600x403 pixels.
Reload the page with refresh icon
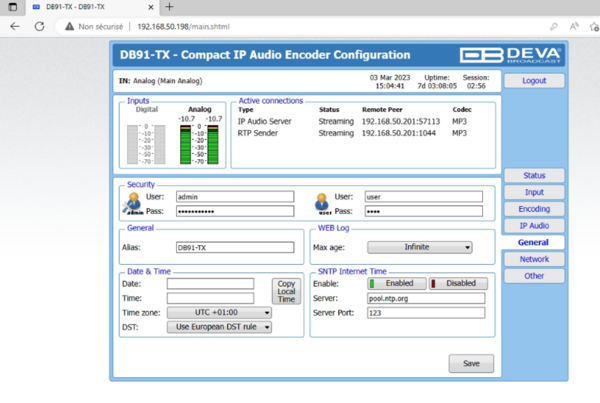39,26
